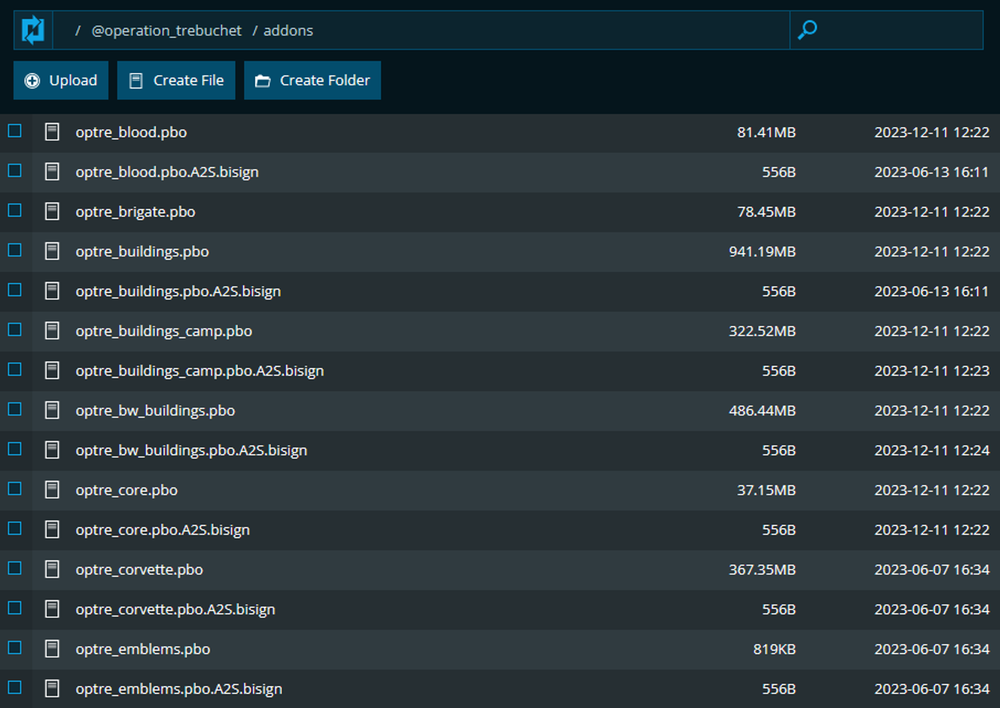This screenshot has width=1000, height=708.
Task: Click the panel logo icon in the breadcrumb bar
Action: coord(31,29)
